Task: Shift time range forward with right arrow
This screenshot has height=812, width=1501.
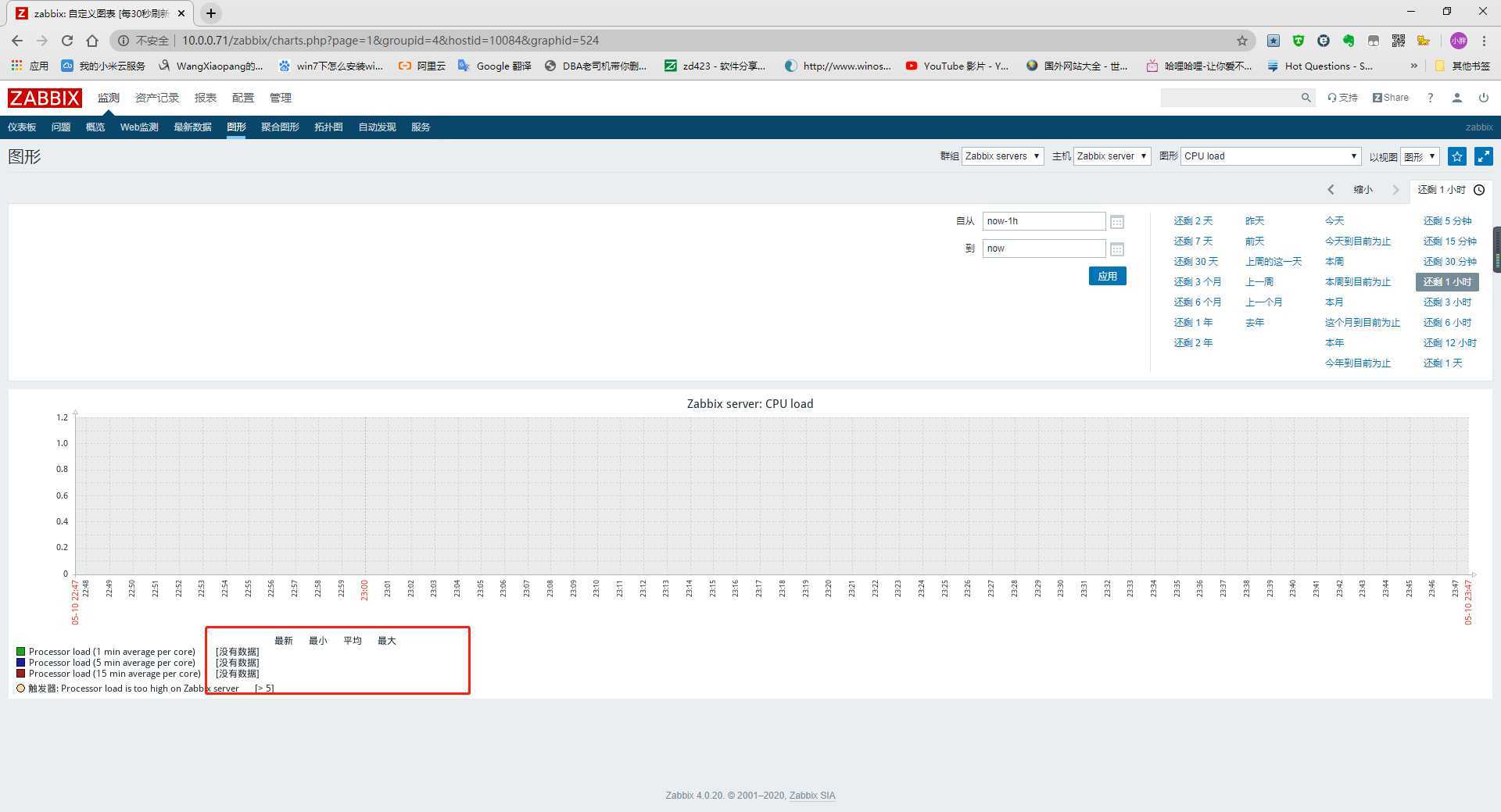Action: coord(1395,190)
